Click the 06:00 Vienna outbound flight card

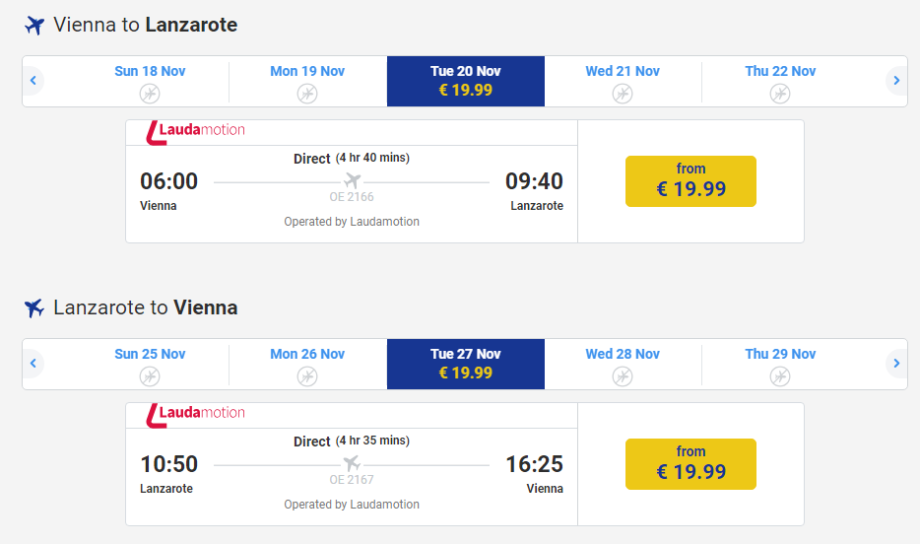351,181
